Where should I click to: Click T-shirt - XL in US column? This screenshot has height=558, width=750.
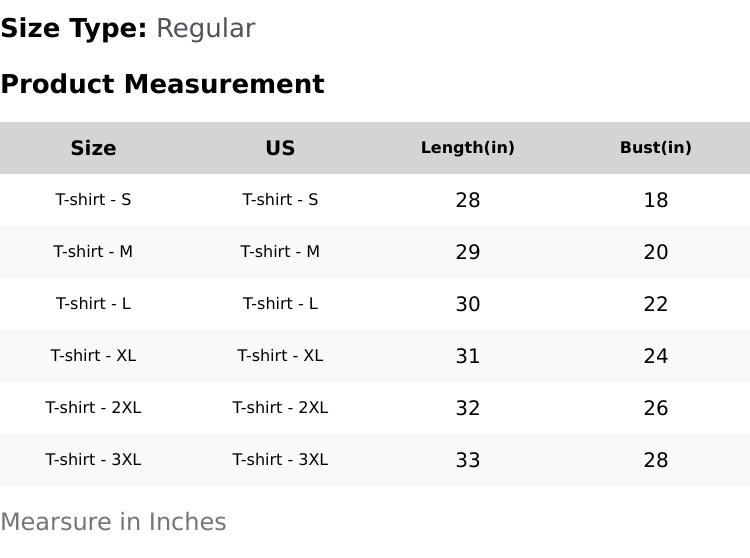280,356
